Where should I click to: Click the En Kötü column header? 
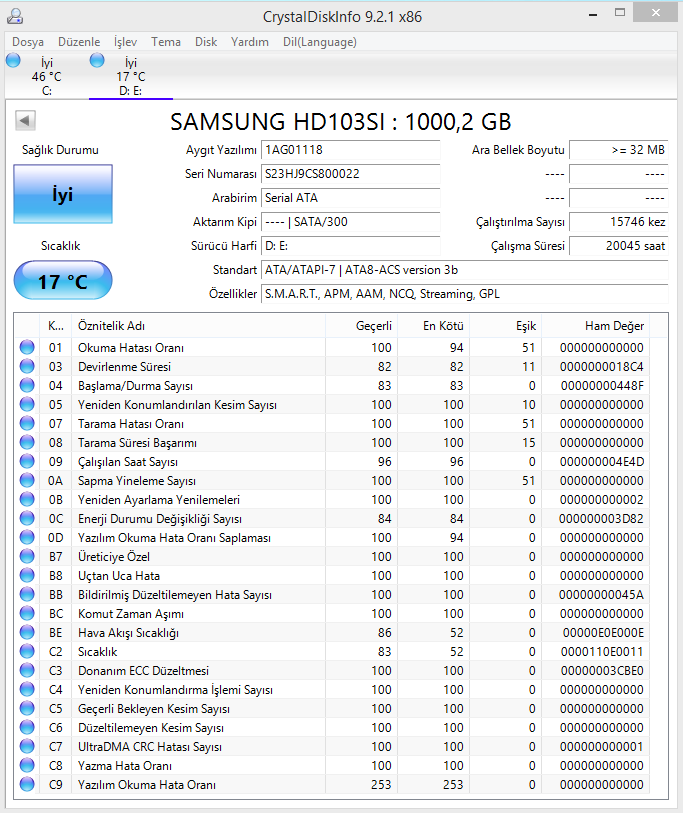click(434, 326)
